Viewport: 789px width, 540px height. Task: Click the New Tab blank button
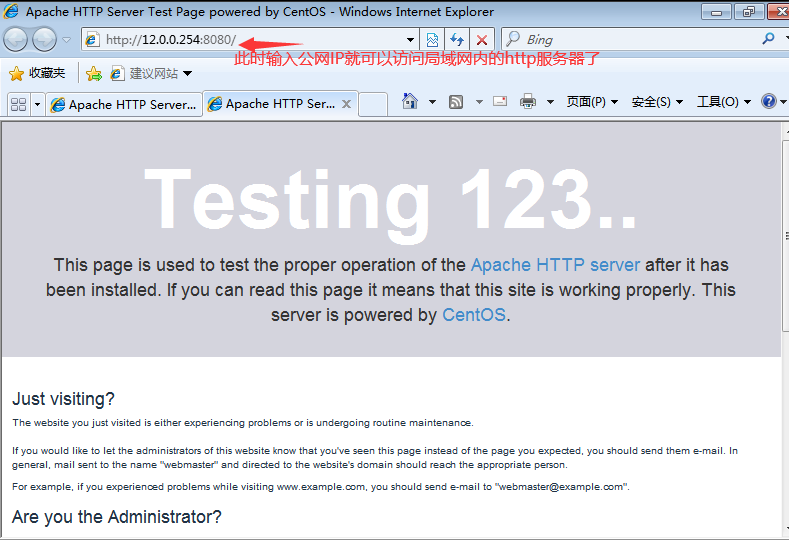tap(373, 104)
